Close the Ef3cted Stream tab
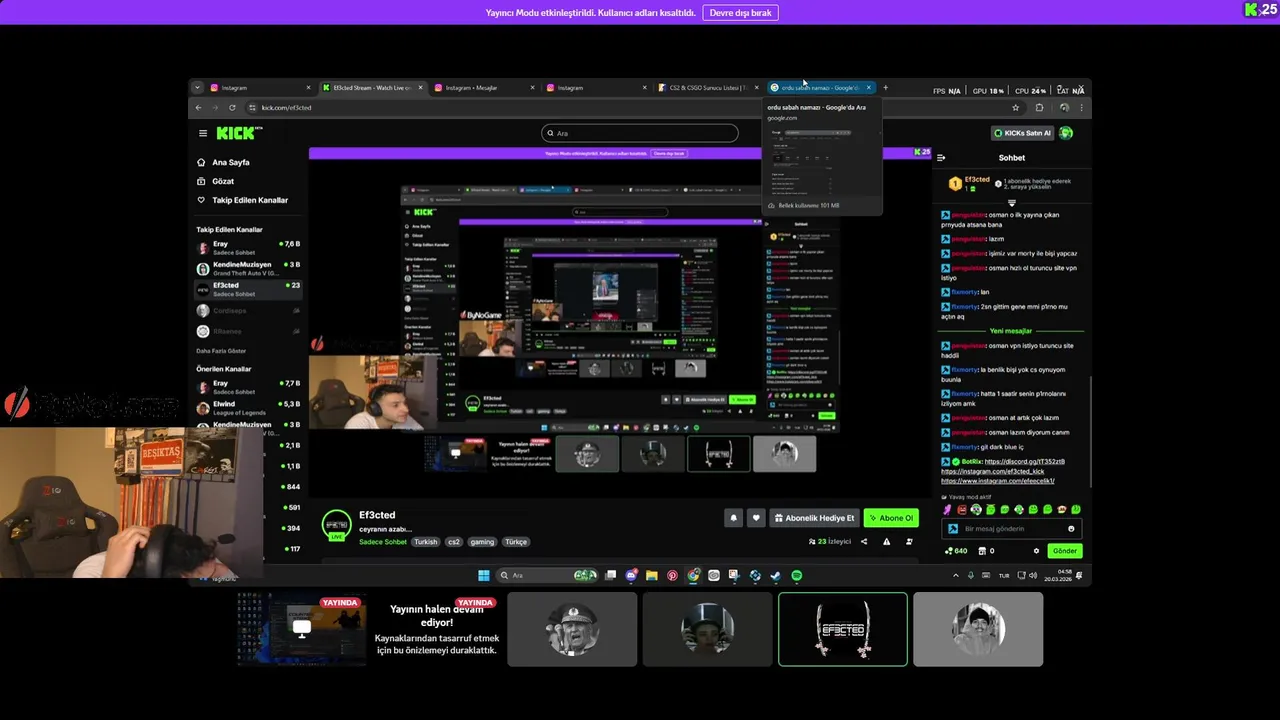 pyautogui.click(x=421, y=88)
